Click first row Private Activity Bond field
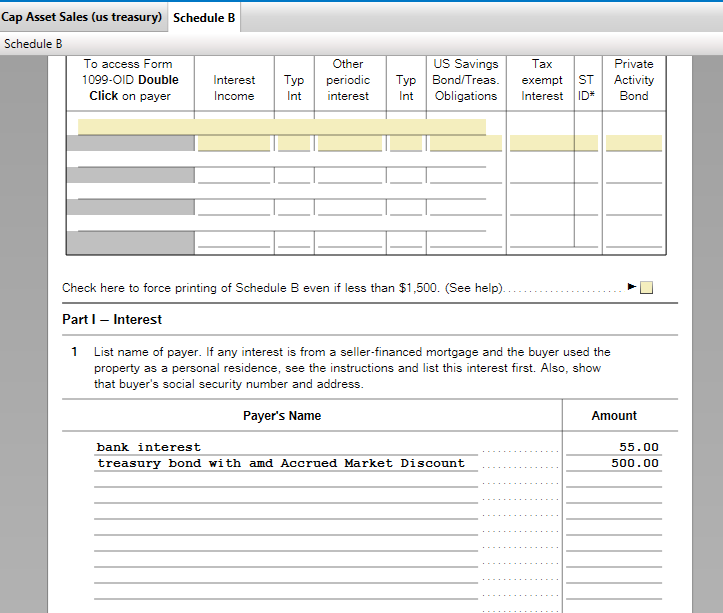This screenshot has width=723, height=613. click(633, 143)
